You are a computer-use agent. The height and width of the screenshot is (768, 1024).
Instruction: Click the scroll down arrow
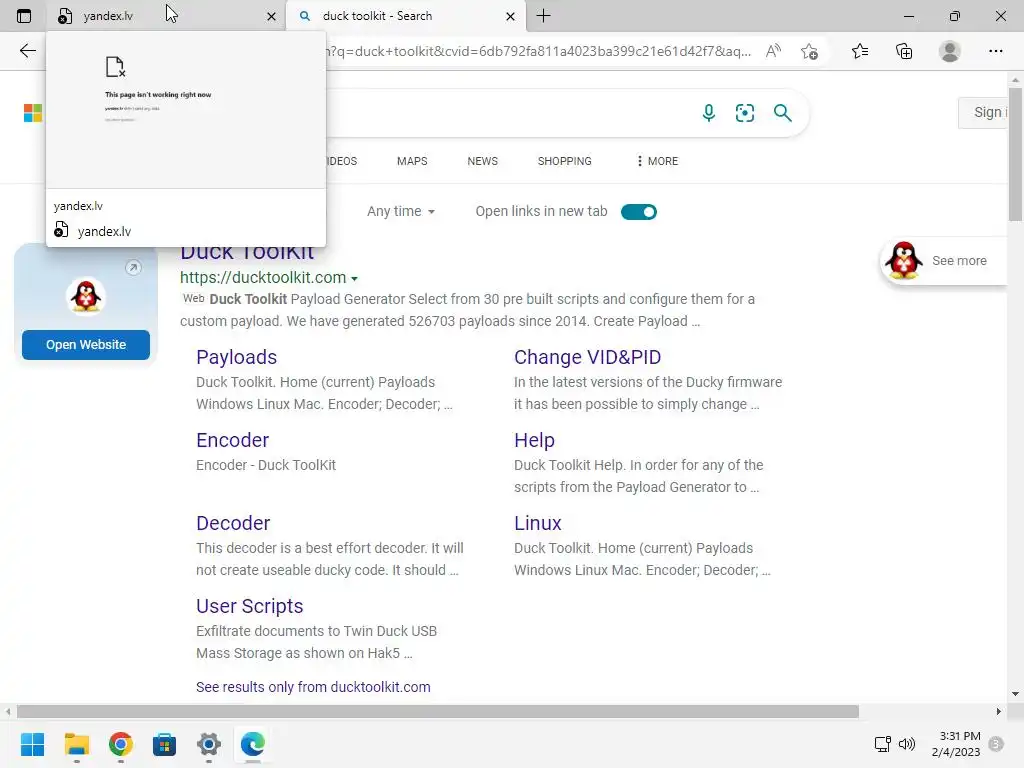point(1015,694)
